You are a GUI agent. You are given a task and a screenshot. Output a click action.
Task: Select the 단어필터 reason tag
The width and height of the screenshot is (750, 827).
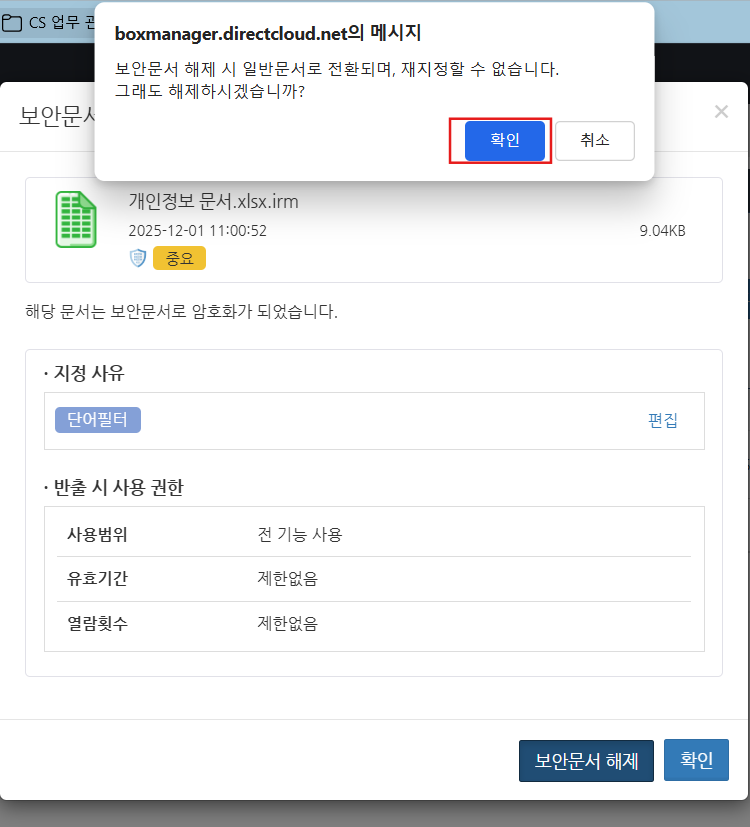pos(98,420)
